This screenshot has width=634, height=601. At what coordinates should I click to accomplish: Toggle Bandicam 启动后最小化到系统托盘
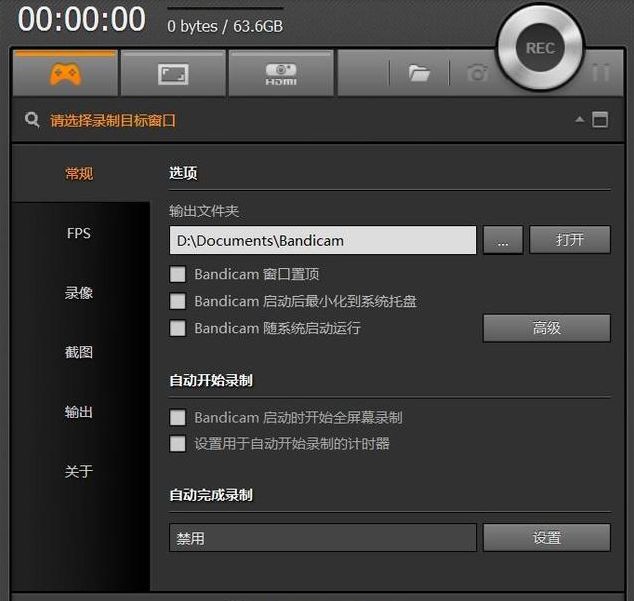pyautogui.click(x=178, y=301)
